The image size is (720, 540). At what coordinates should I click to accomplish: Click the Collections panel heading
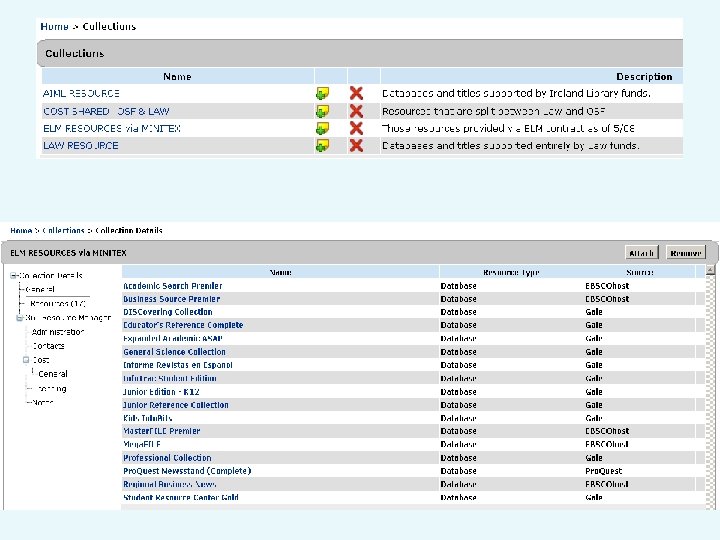click(x=74, y=53)
